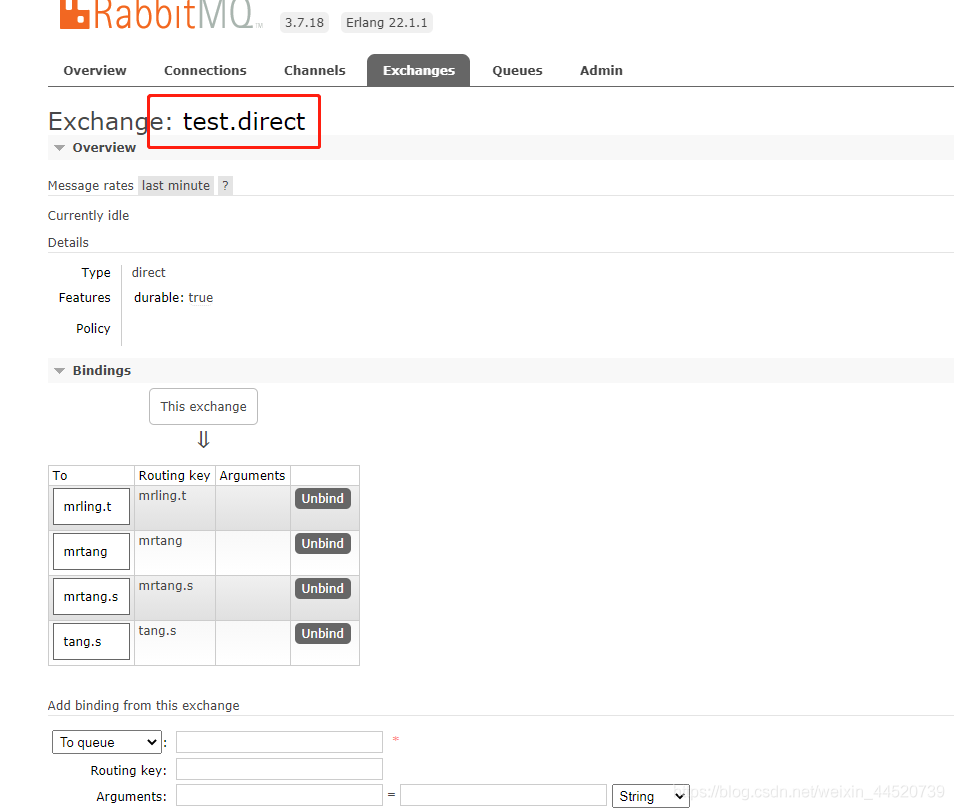
Task: Collapse the Bindings section
Action: point(92,371)
